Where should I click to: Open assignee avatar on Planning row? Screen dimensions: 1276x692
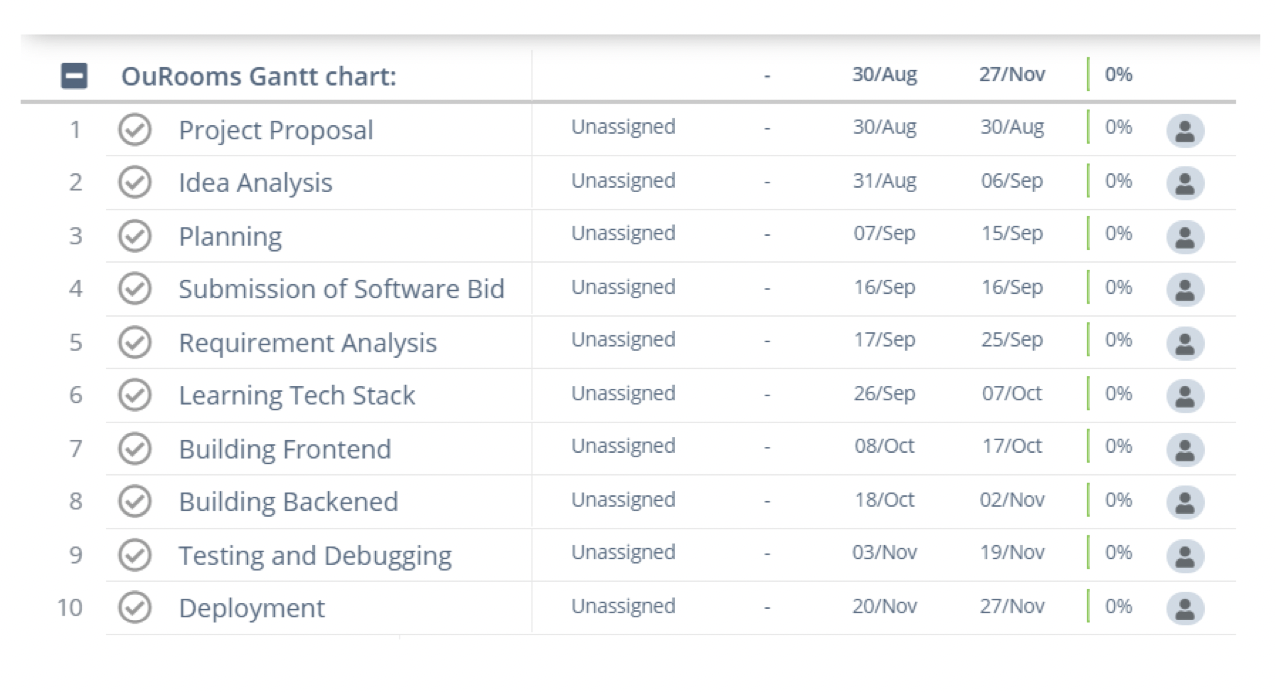(x=1185, y=237)
